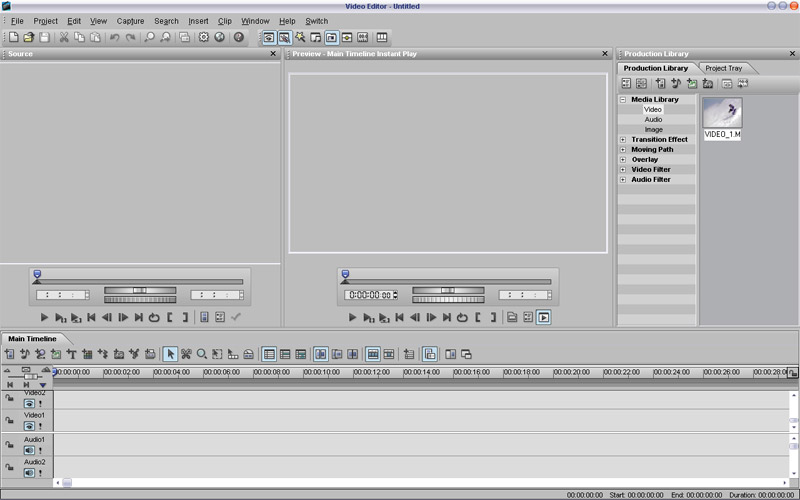Click the 00:00:10:00 mark on timeline ruler
The width and height of the screenshot is (800, 500).
click(x=322, y=372)
